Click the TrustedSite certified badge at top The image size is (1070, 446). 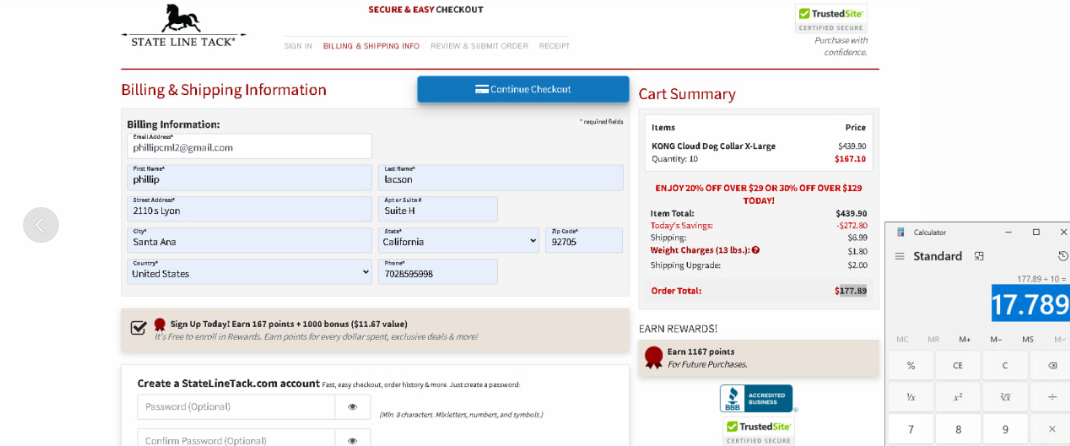[830, 18]
